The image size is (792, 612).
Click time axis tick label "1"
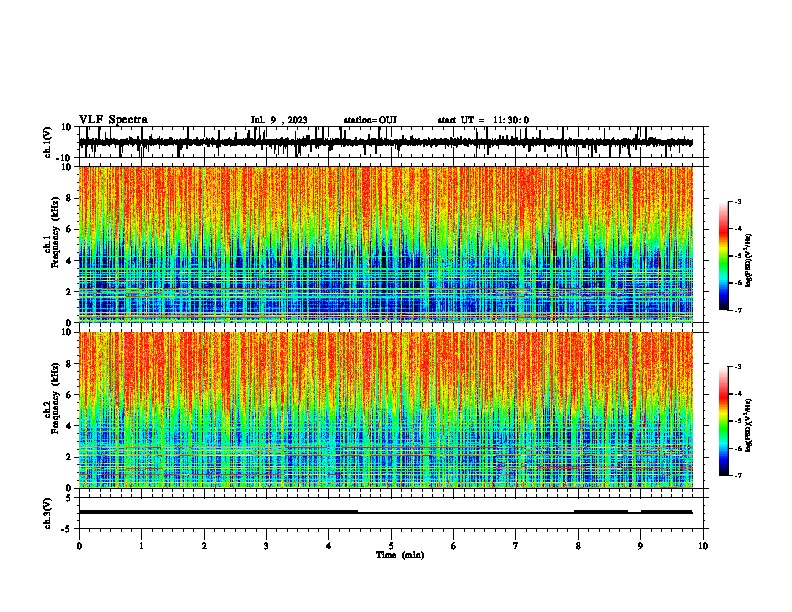pos(141,546)
